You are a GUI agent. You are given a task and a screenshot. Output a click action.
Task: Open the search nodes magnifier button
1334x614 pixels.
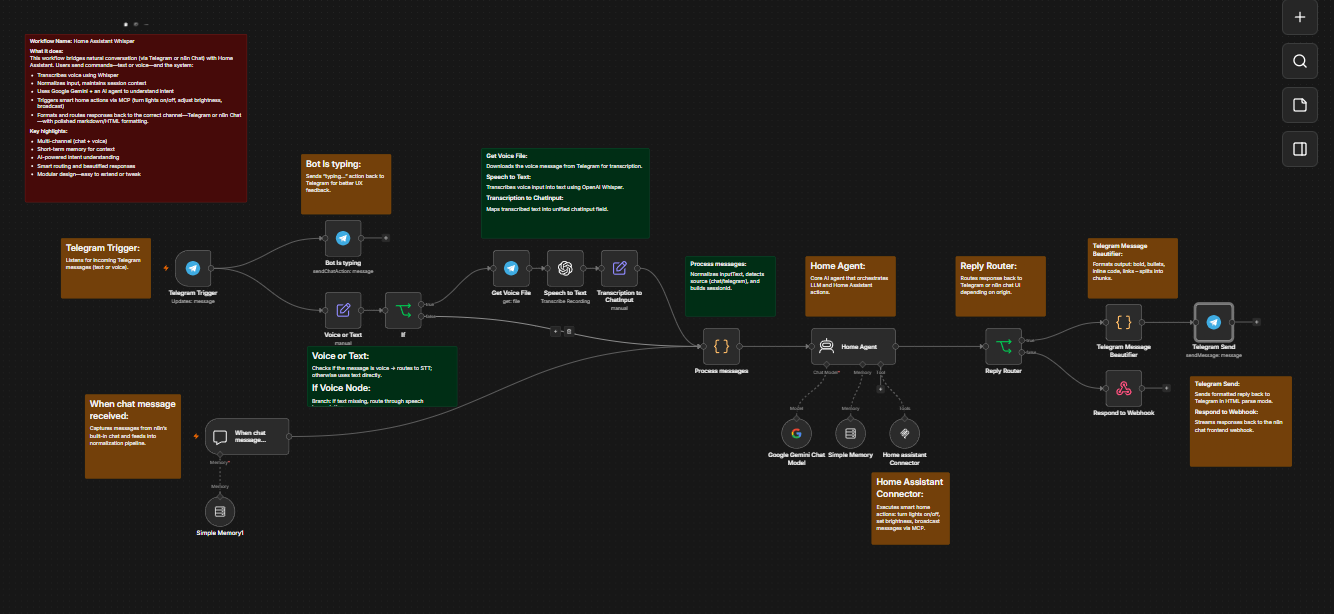click(x=1300, y=61)
